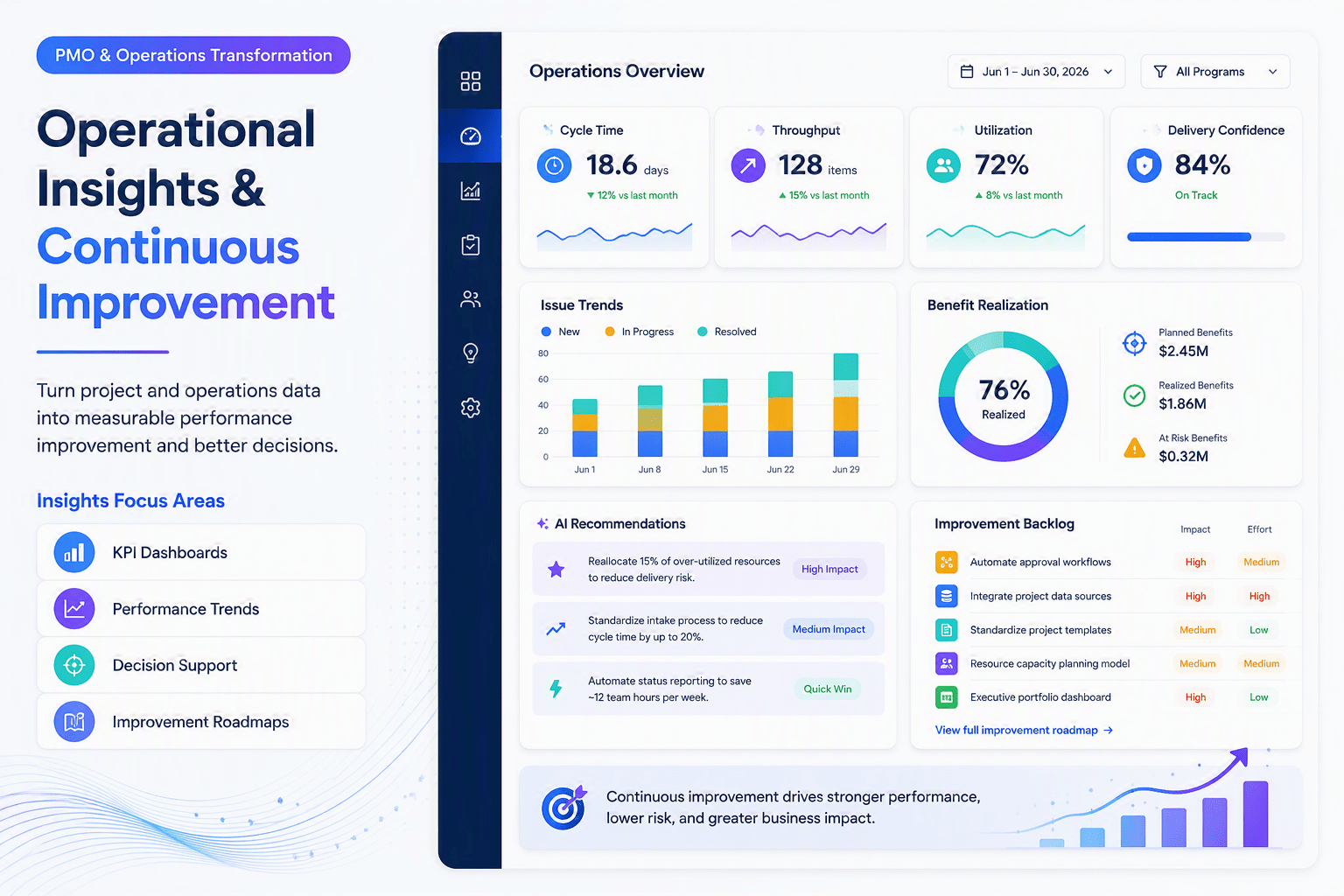Select Performance Trends focus area
Viewport: 1344px width, 896px height.
coord(201,609)
